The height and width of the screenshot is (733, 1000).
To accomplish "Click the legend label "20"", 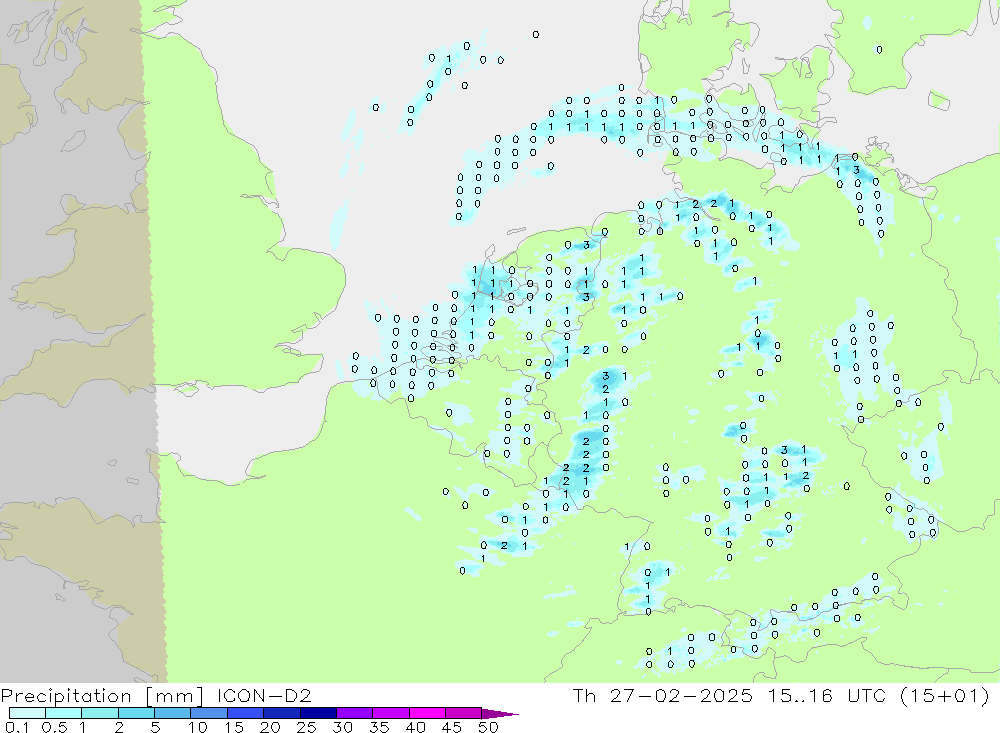I will pos(270,727).
